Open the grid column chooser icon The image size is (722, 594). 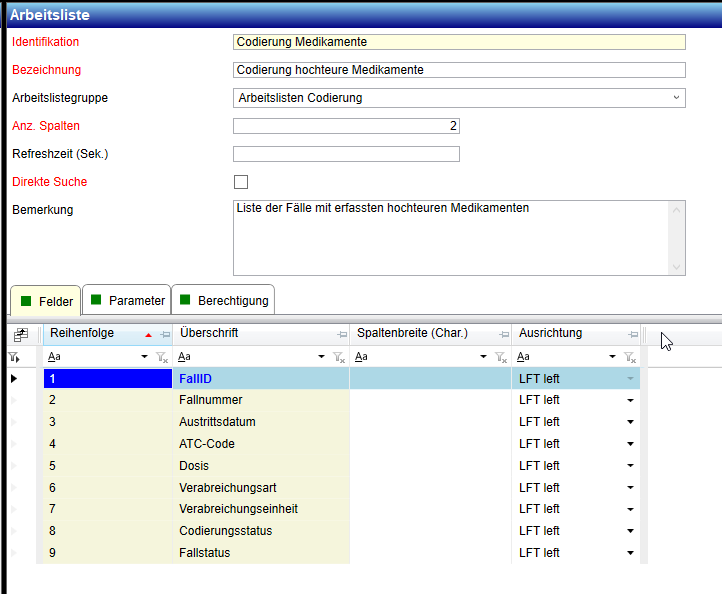pyautogui.click(x=21, y=335)
